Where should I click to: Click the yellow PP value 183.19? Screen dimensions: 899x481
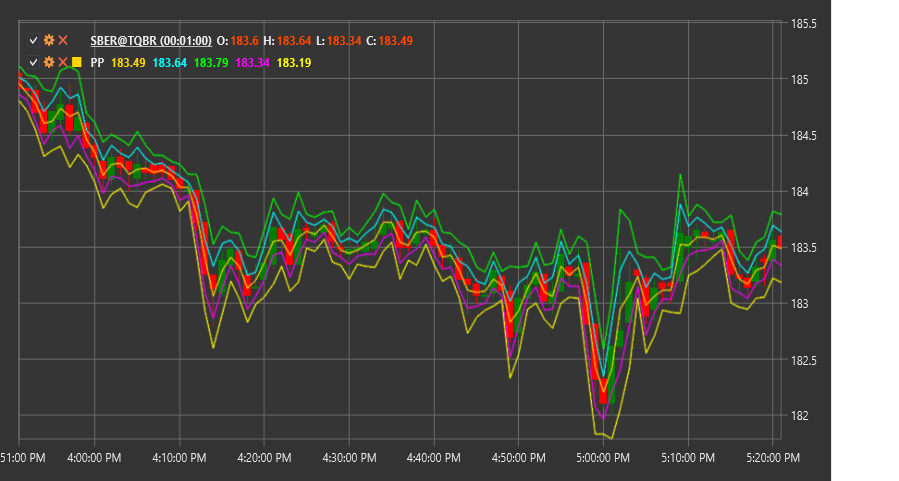coord(294,62)
